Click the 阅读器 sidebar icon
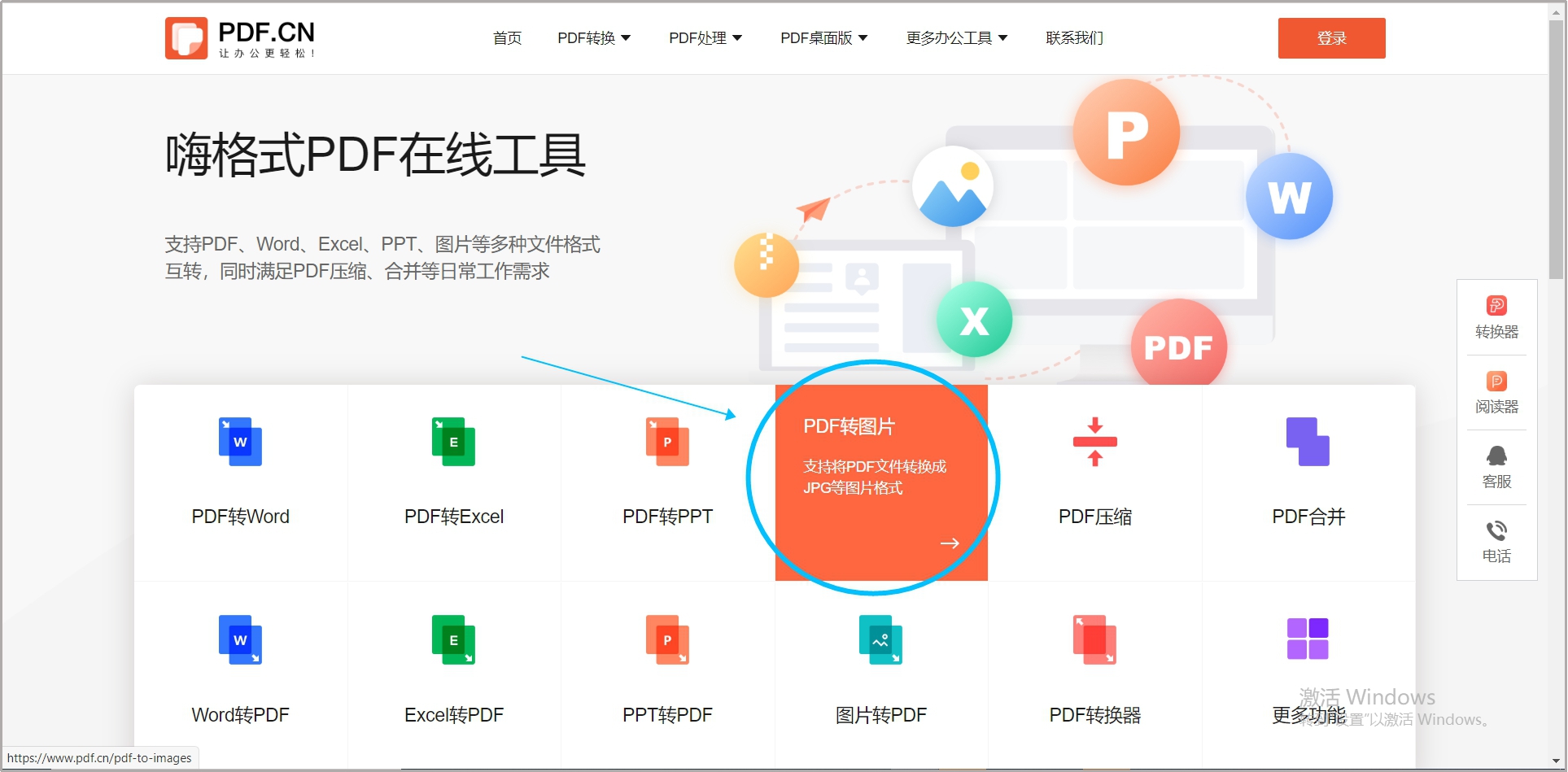1568x772 pixels. 1496,381
